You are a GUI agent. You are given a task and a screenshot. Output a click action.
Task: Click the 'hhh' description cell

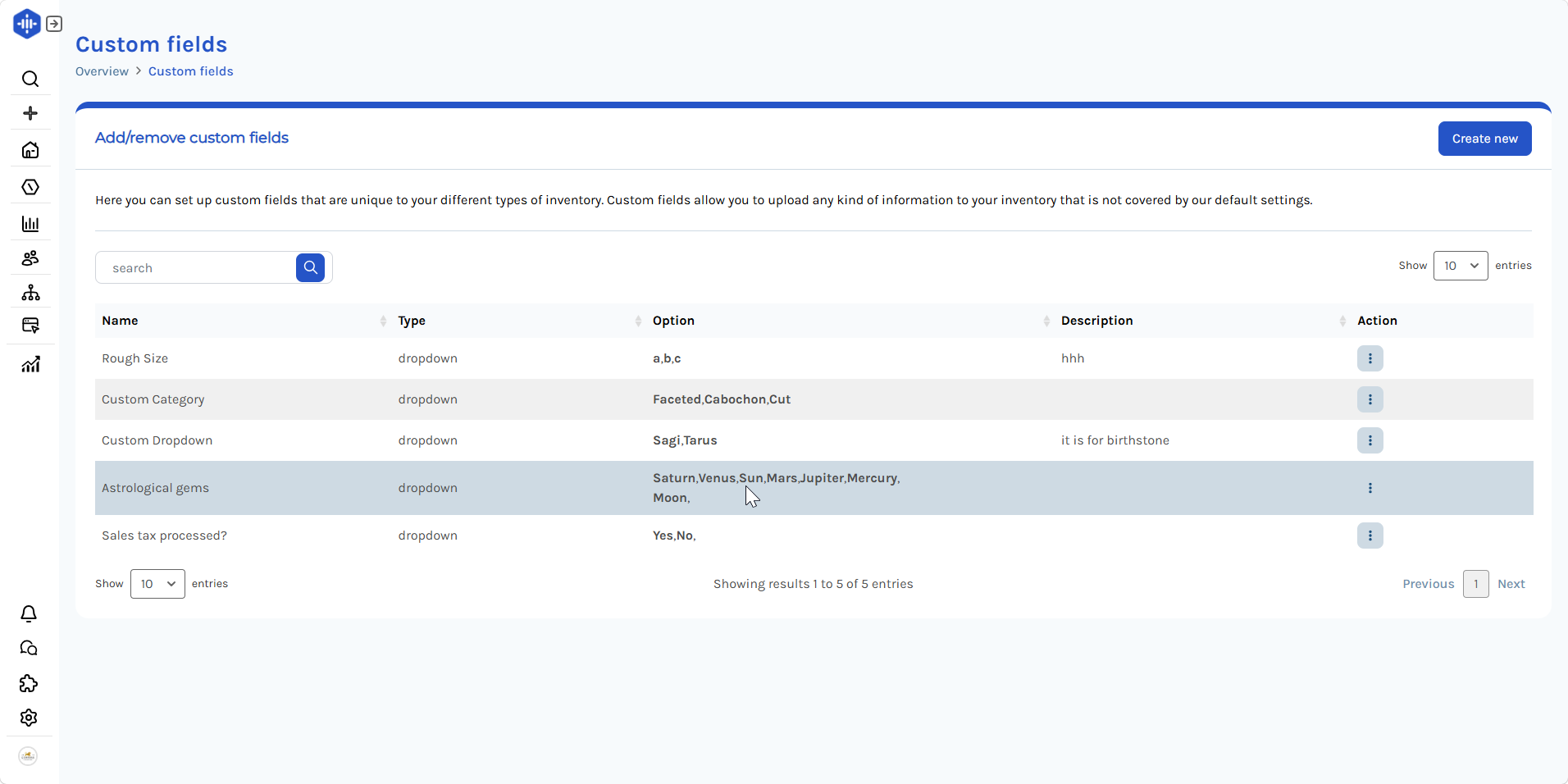pyautogui.click(x=1073, y=358)
